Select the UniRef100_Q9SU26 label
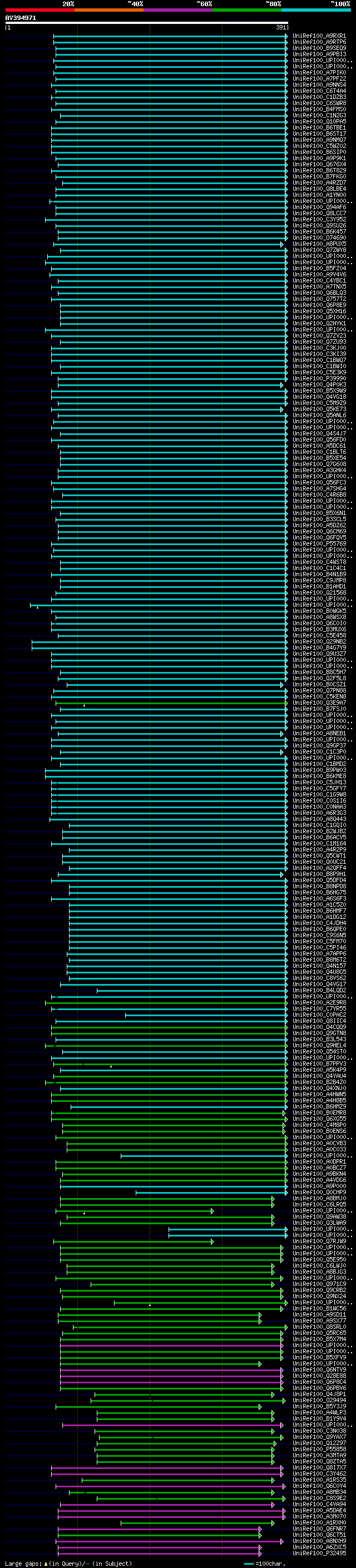The height and width of the screenshot is (1568, 356). point(319,225)
